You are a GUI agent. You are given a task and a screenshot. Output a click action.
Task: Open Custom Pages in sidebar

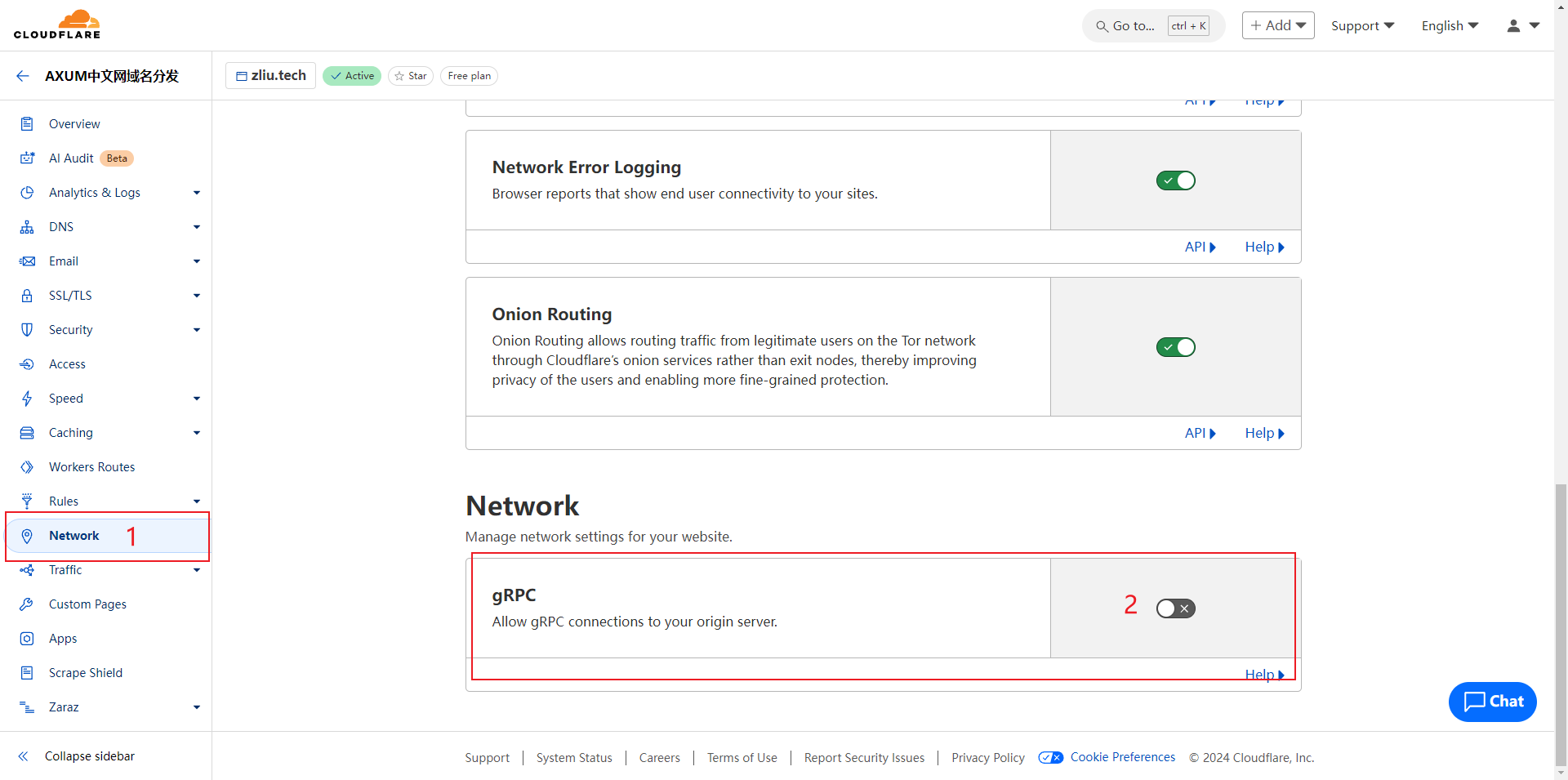click(87, 604)
